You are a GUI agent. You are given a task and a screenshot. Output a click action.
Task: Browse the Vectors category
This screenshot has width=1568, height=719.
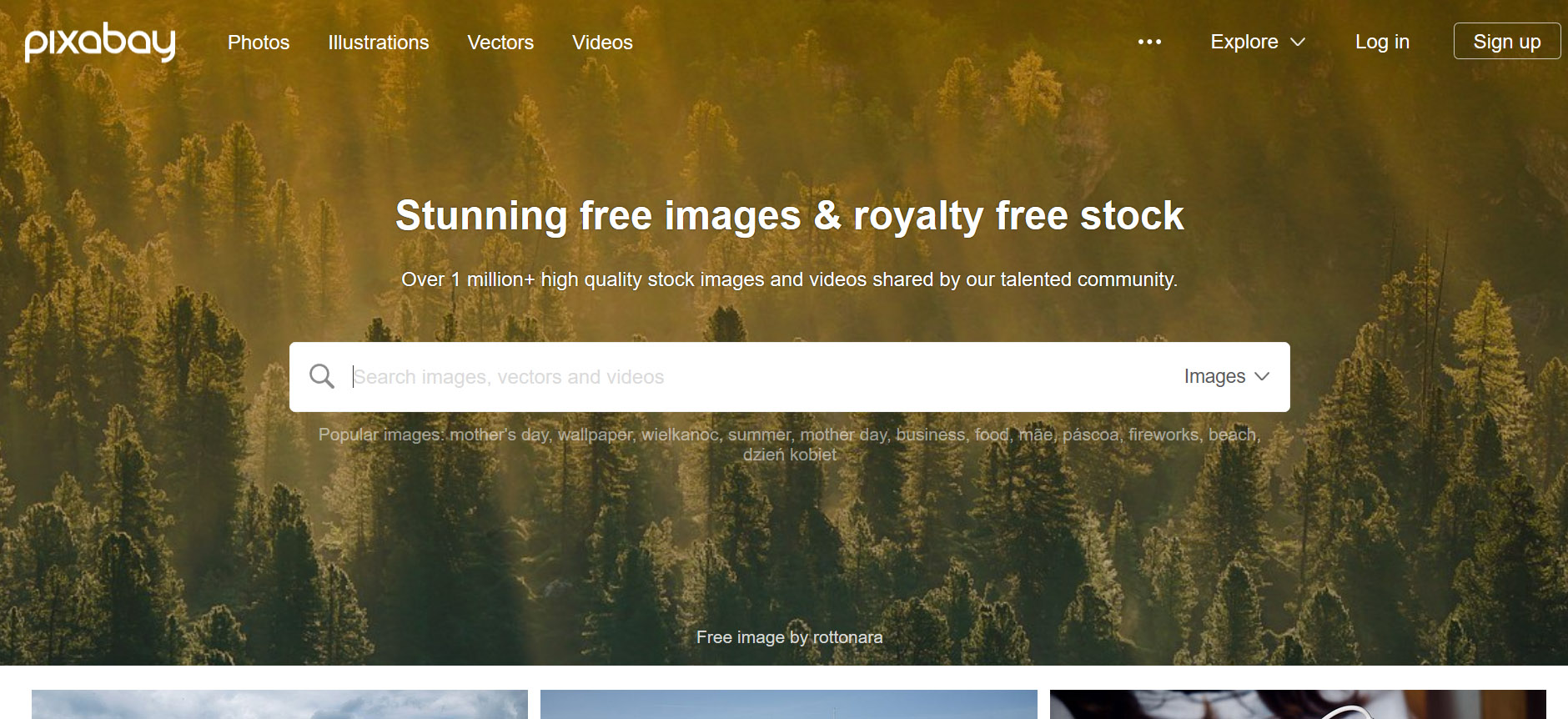[x=500, y=43]
